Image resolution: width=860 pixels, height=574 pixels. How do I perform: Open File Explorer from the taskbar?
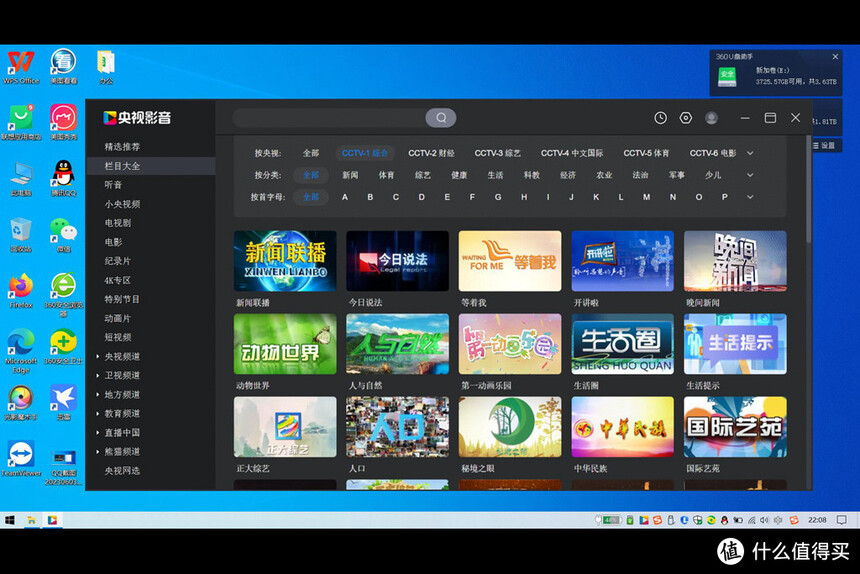tap(31, 520)
